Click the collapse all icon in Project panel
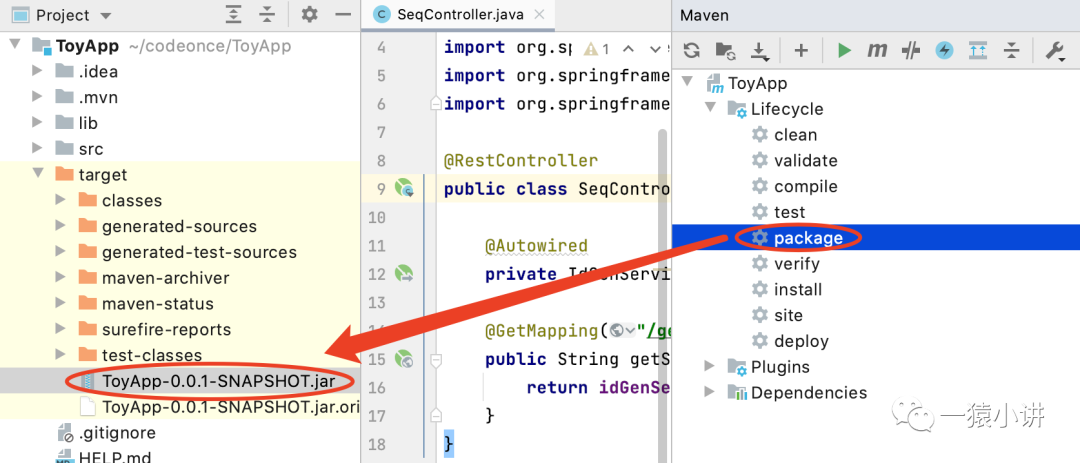The width and height of the screenshot is (1080, 463). click(x=267, y=14)
